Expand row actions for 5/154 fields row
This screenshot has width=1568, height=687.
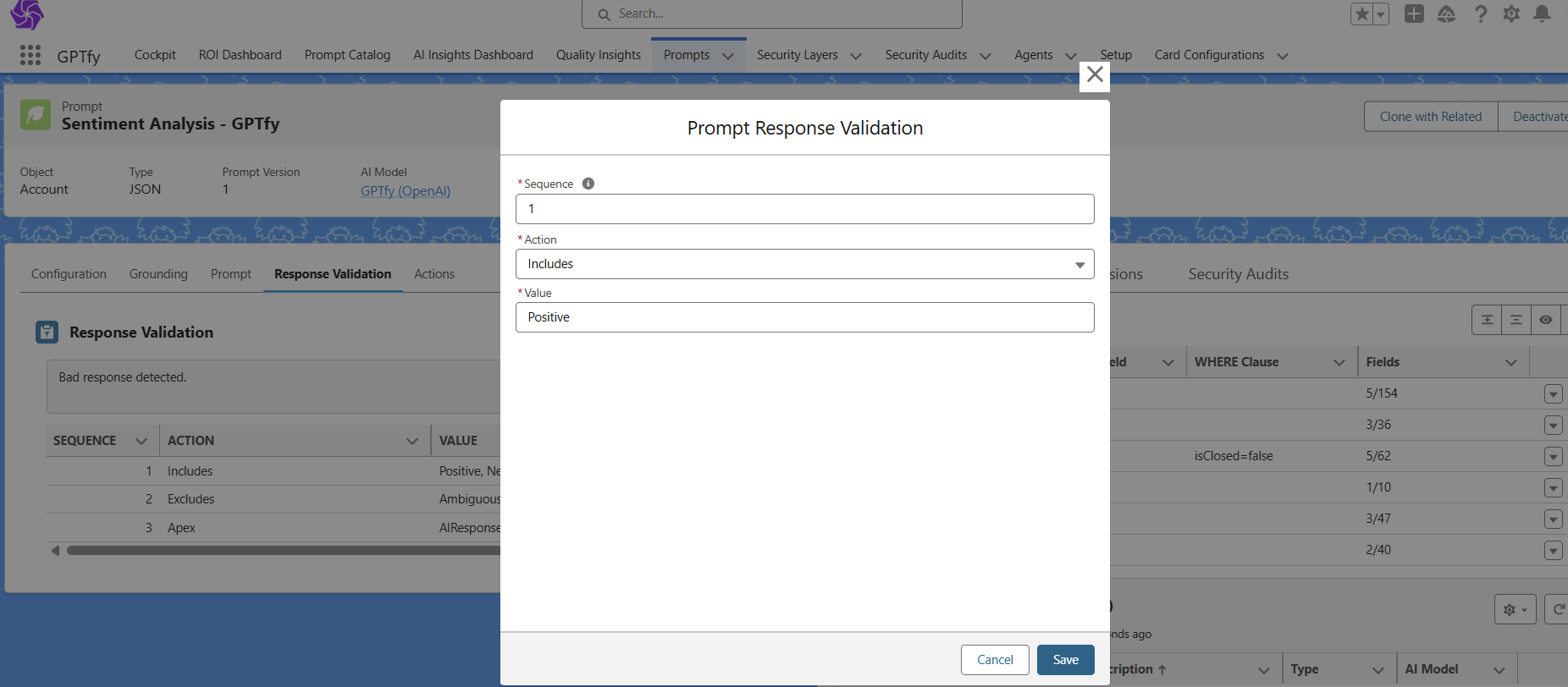(1553, 394)
